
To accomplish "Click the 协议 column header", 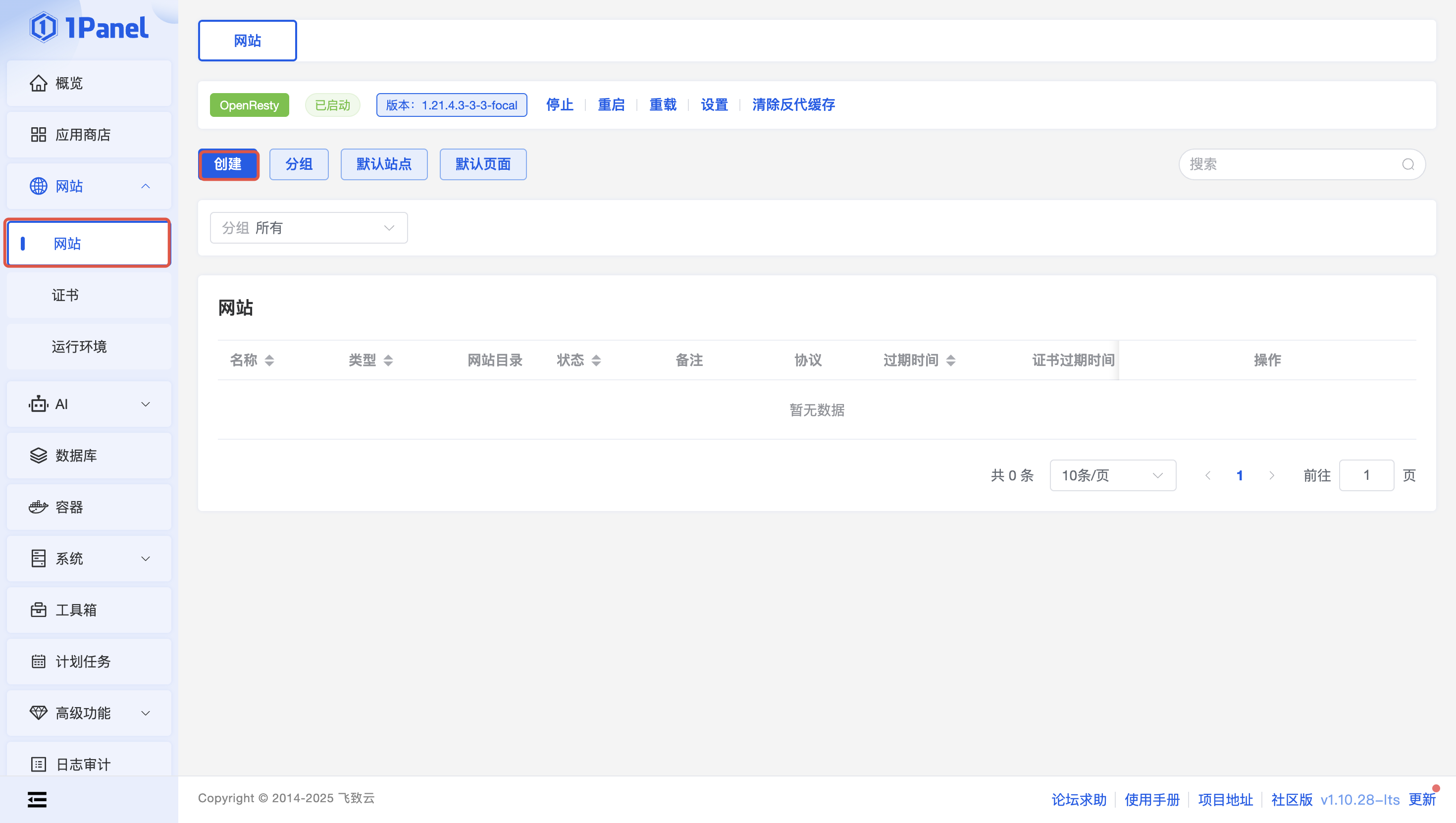I will 808,360.
